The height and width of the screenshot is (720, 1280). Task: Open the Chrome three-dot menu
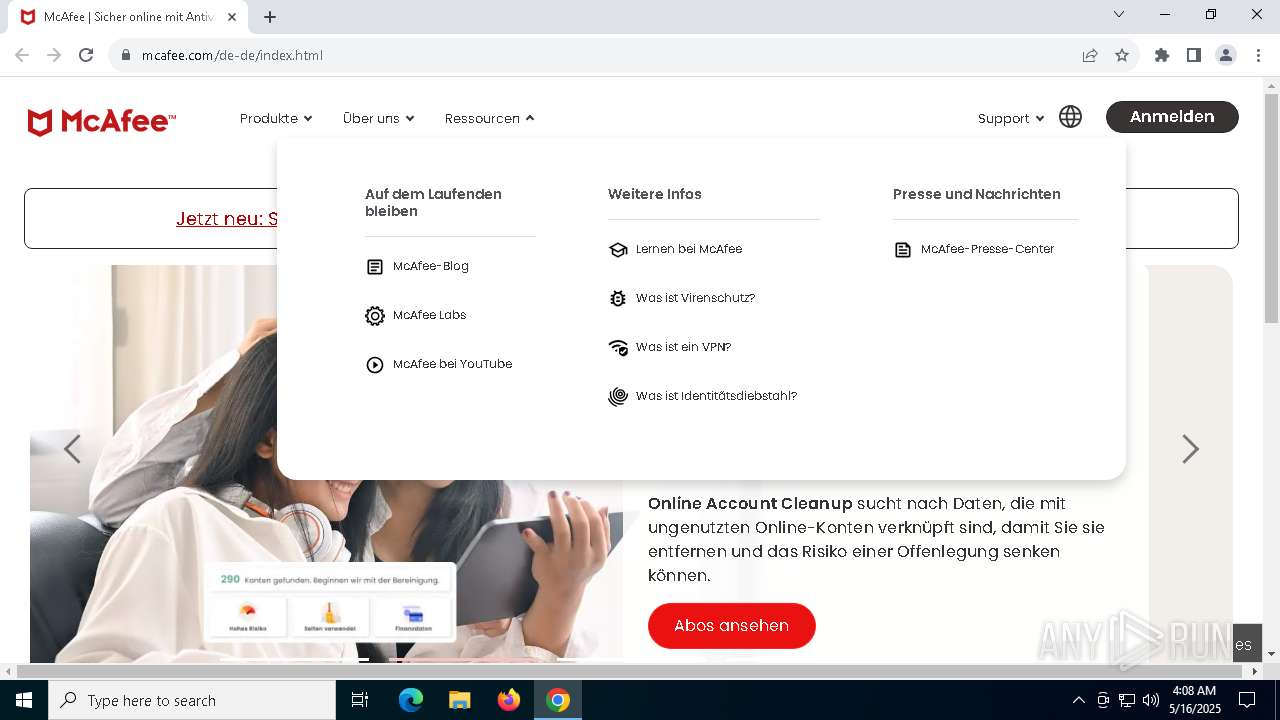tap(1257, 55)
